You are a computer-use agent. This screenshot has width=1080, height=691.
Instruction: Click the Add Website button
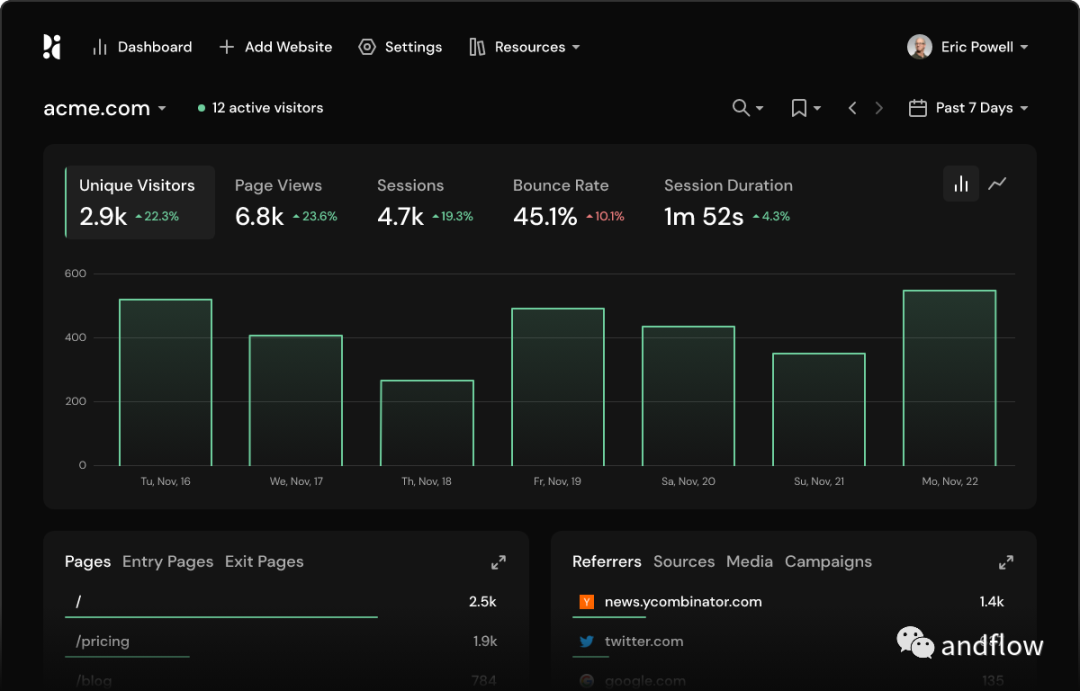pyautogui.click(x=276, y=47)
